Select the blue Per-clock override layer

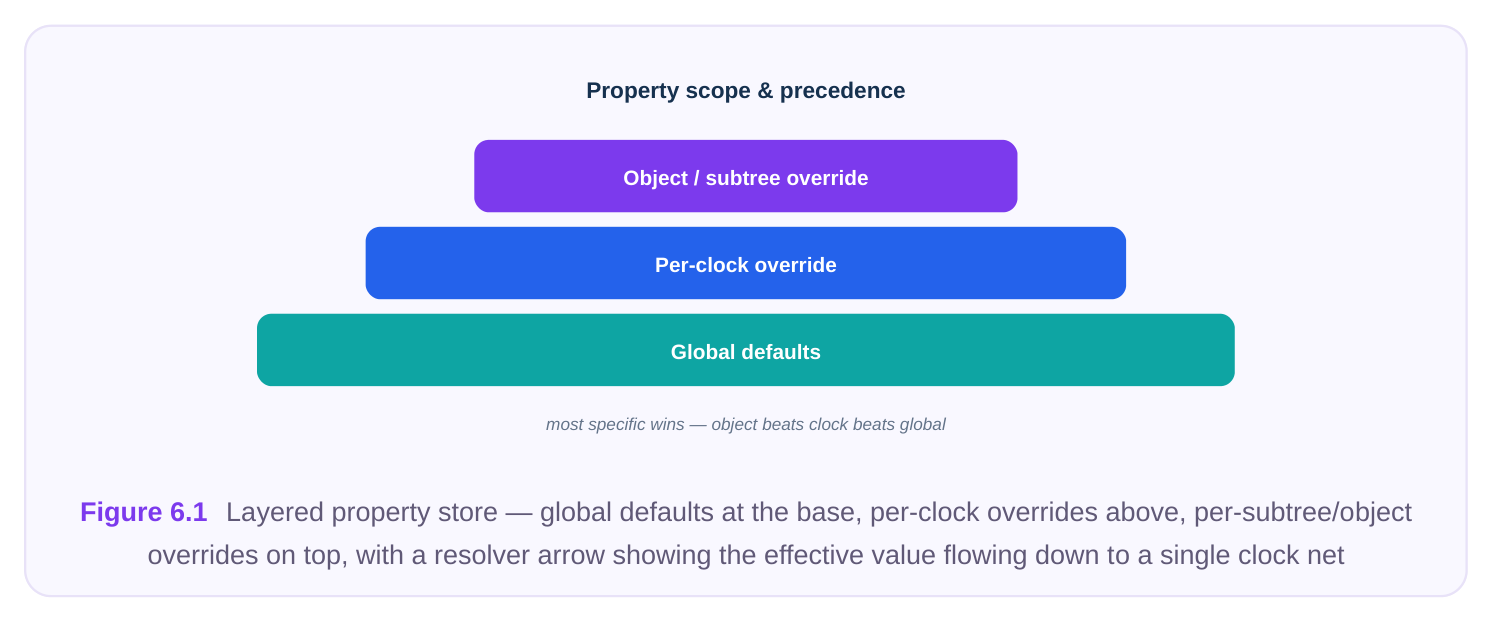click(745, 263)
